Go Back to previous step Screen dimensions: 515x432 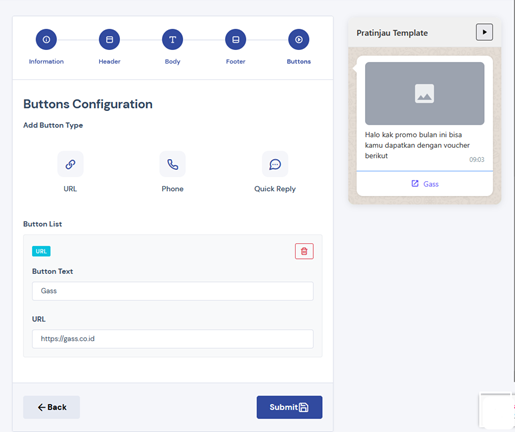(x=51, y=407)
